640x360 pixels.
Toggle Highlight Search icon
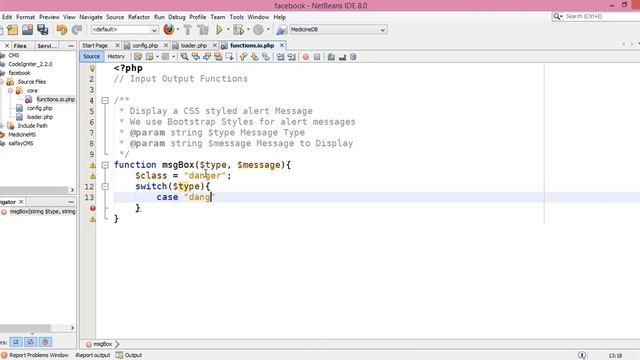pos(218,57)
